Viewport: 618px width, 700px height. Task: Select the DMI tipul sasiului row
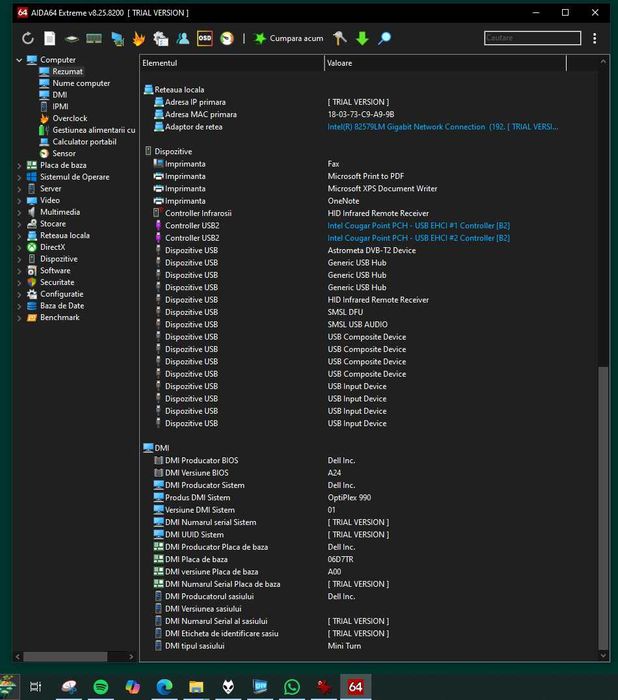point(369,646)
